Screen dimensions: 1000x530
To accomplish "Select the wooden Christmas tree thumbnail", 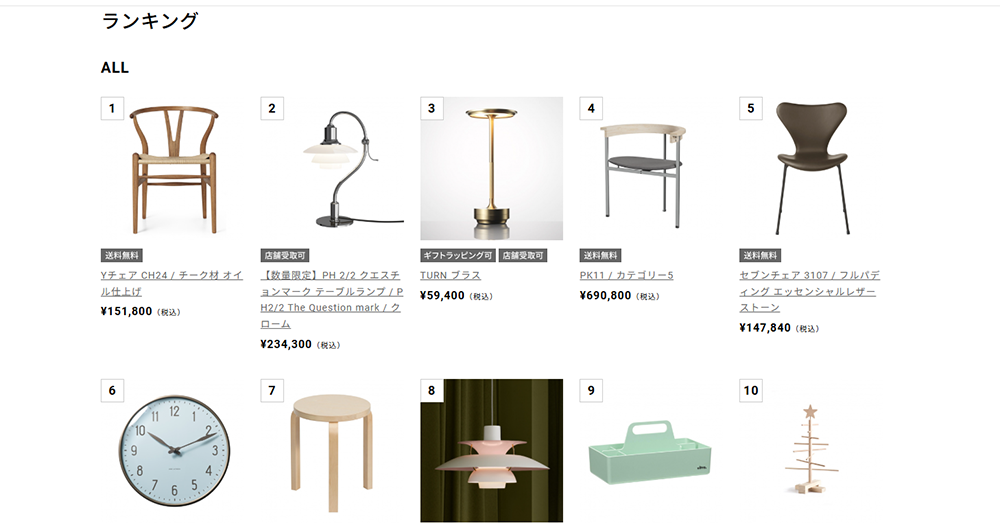I will click(x=811, y=451).
